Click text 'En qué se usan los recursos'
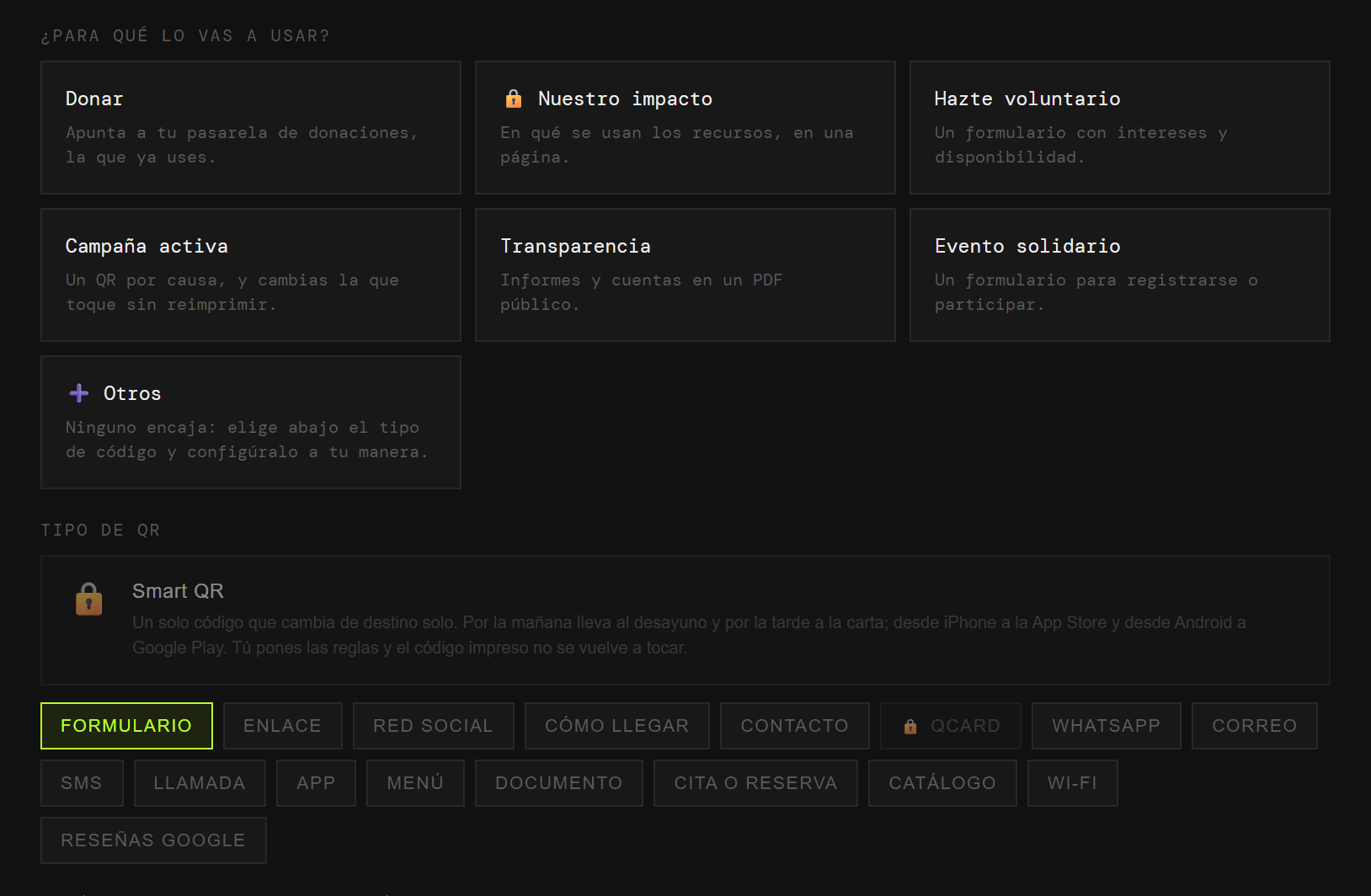Image resolution: width=1371 pixels, height=896 pixels. [637, 132]
